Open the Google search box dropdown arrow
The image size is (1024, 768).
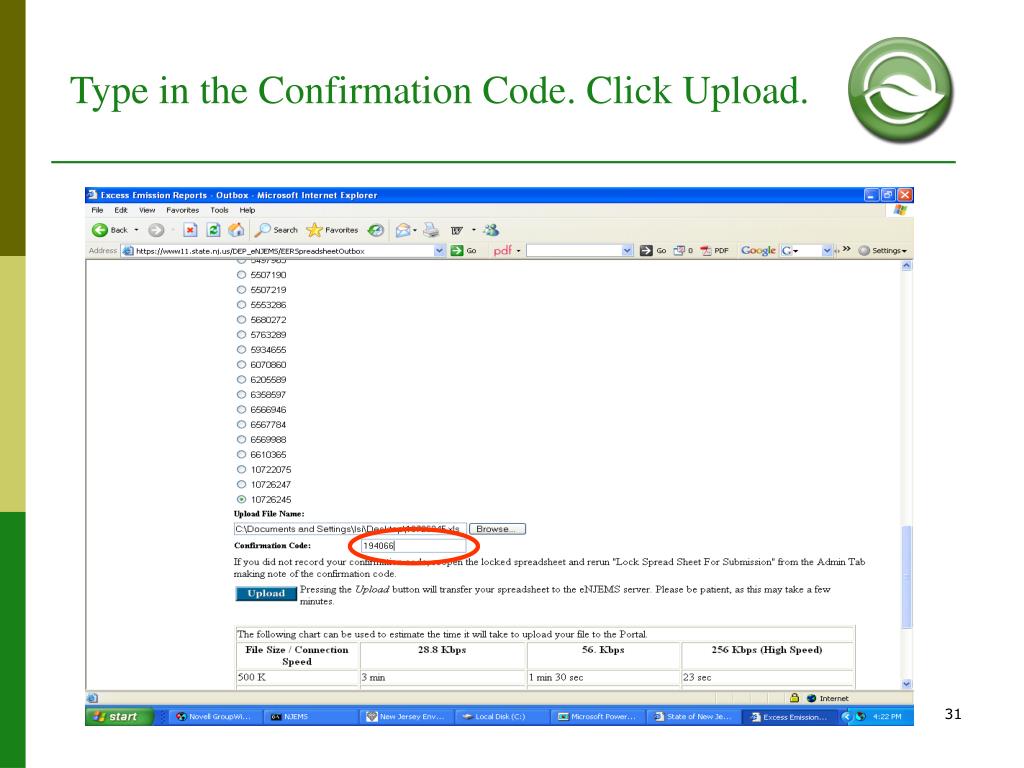pos(827,251)
